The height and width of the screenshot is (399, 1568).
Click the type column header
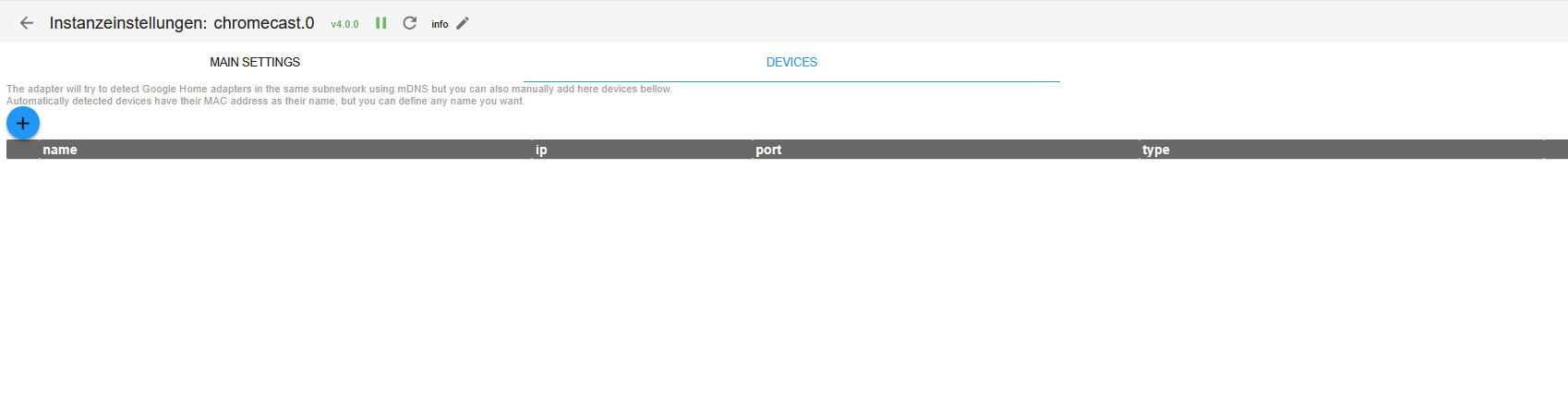tap(1155, 150)
